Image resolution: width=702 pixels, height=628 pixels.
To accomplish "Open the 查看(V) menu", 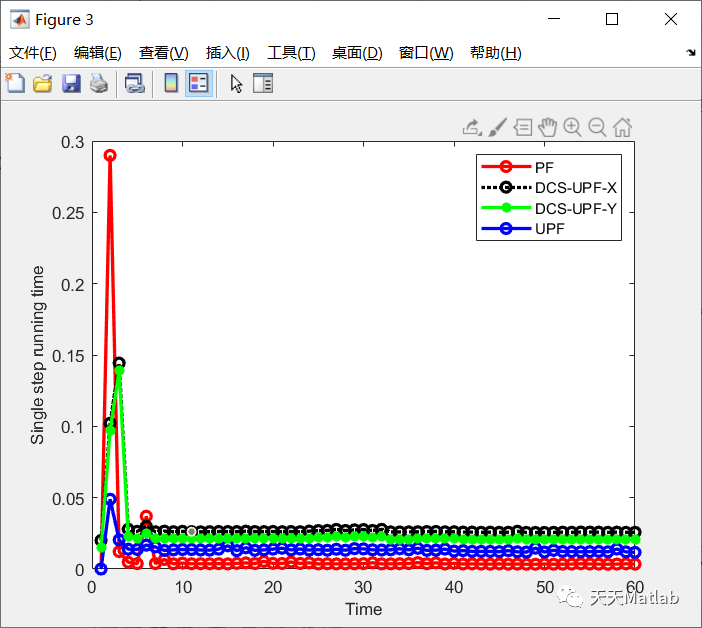I will [163, 53].
